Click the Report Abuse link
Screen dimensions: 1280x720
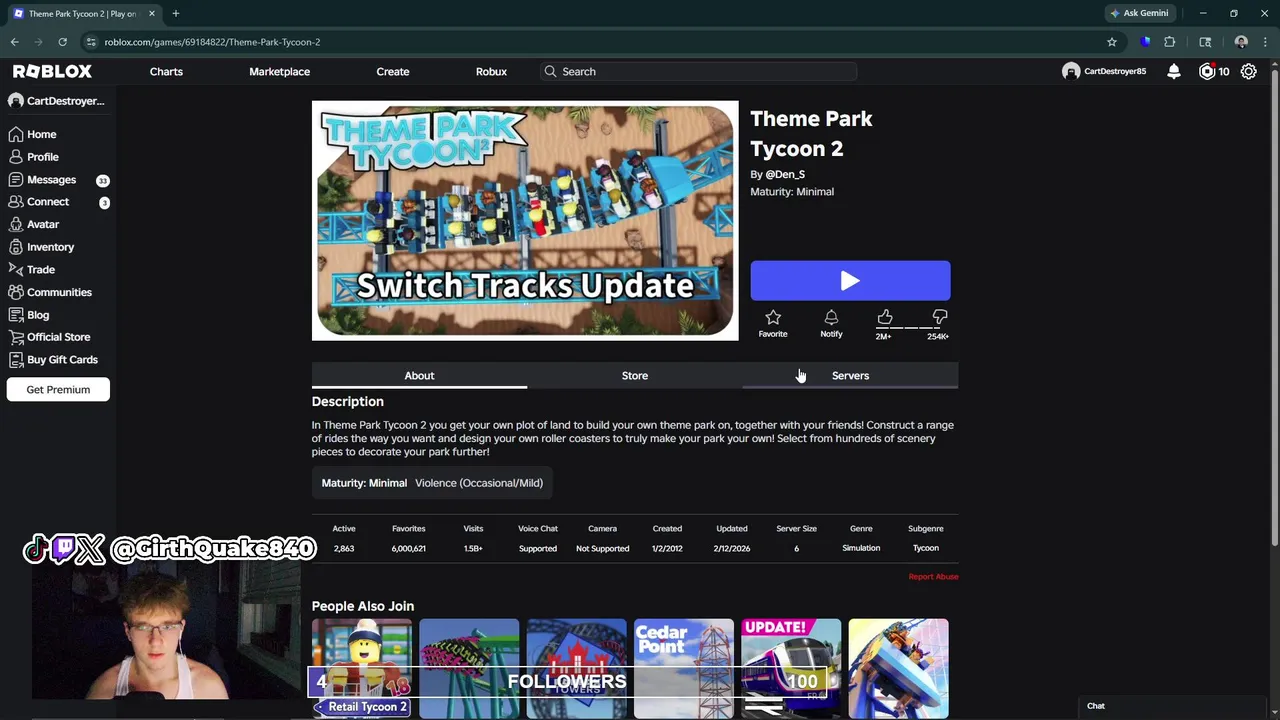(x=933, y=577)
